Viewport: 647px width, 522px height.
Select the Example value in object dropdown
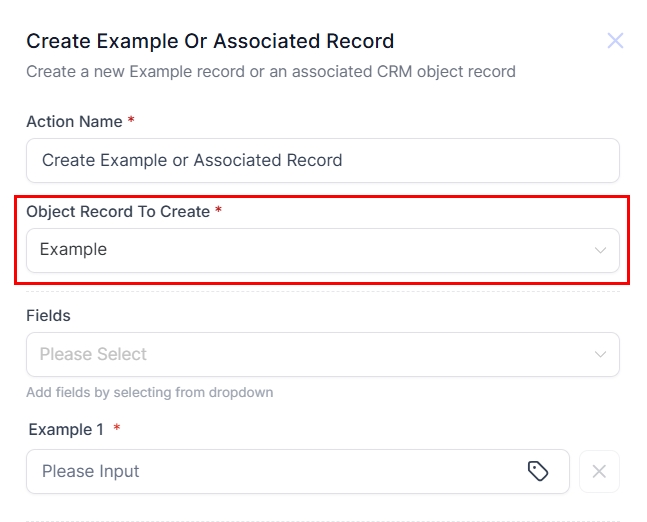(74, 250)
